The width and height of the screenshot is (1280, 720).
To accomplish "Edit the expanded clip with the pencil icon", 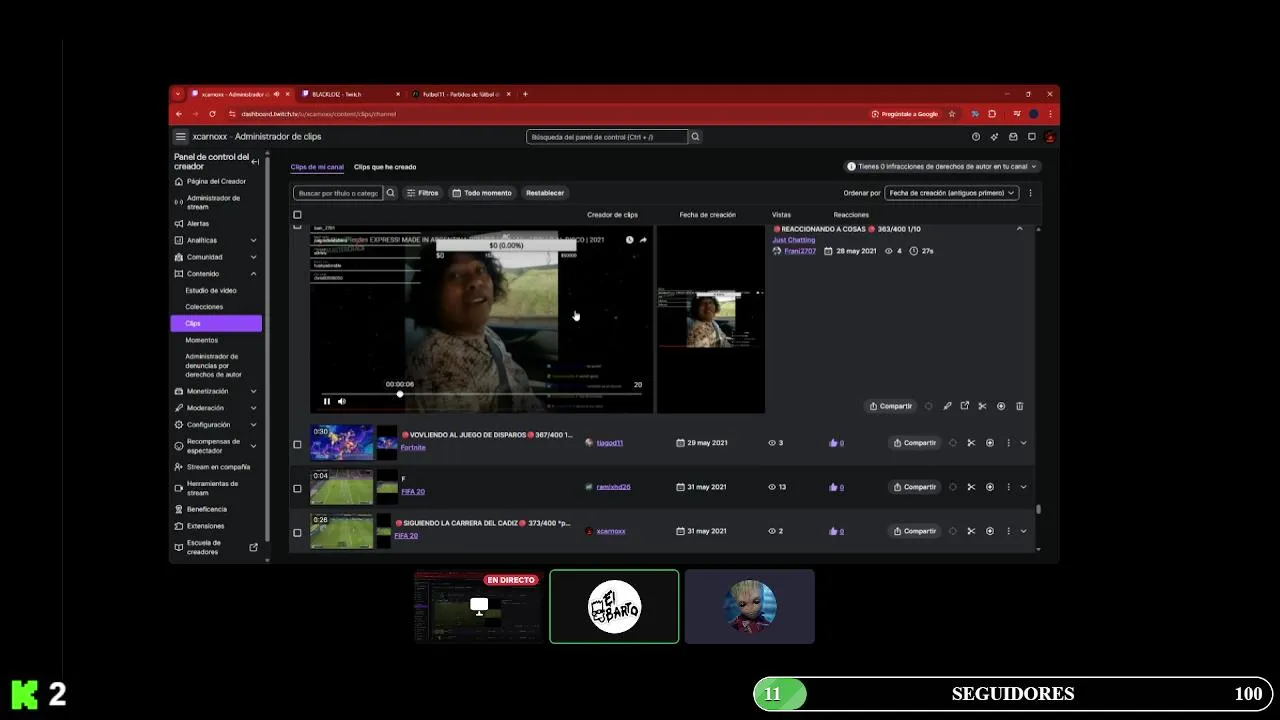I will 947,406.
